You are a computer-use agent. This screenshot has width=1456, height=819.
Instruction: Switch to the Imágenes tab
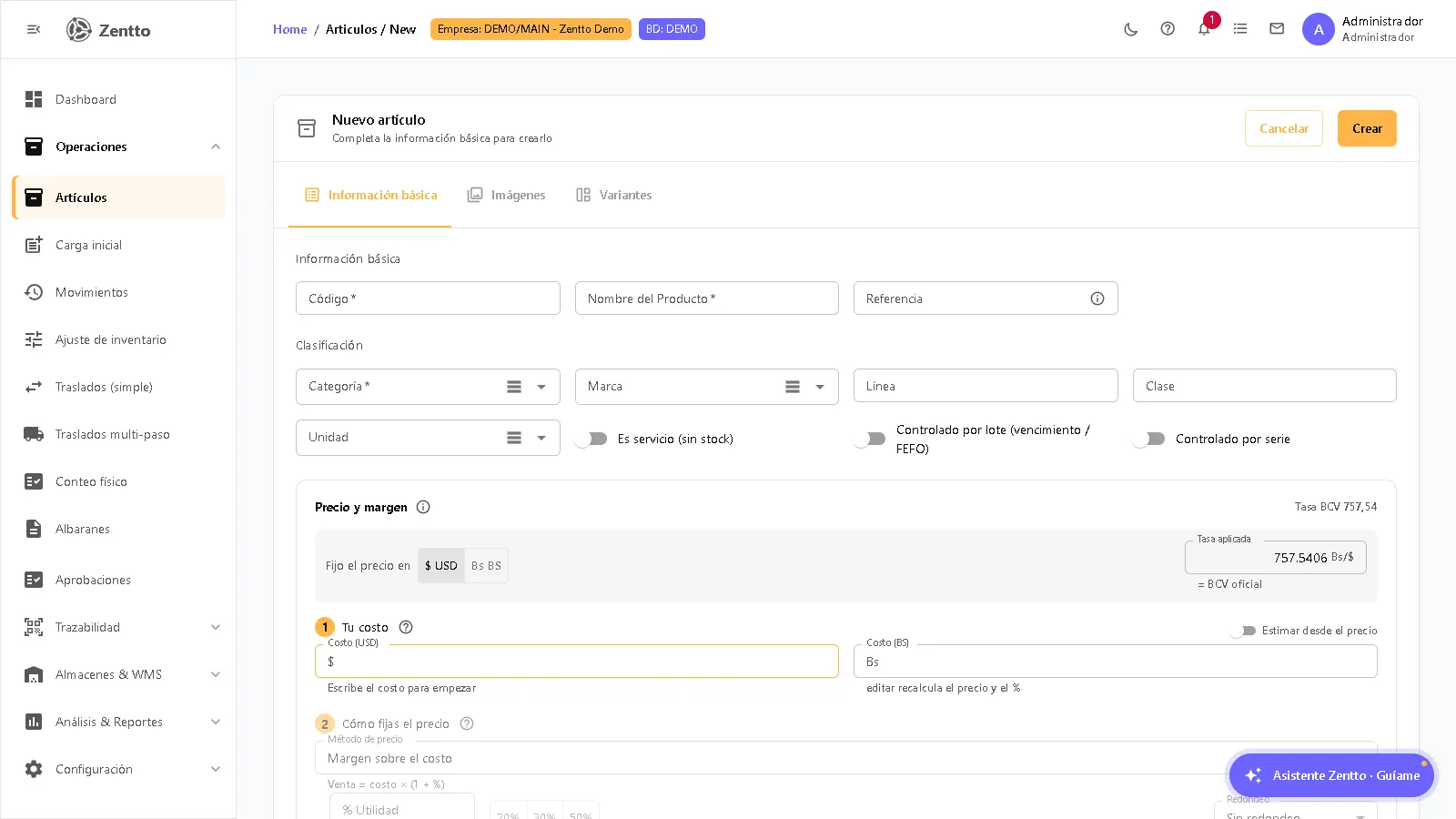coord(506,195)
